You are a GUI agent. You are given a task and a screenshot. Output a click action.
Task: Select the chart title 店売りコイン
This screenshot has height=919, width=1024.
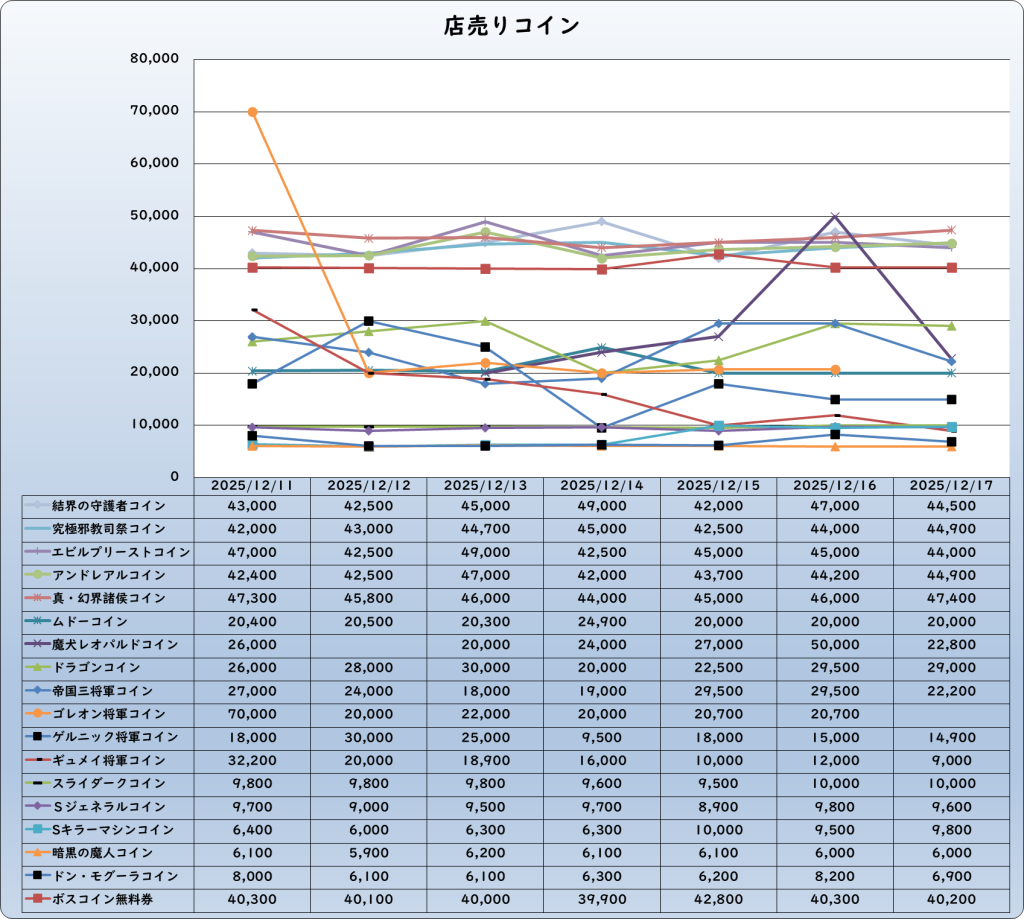(512, 27)
